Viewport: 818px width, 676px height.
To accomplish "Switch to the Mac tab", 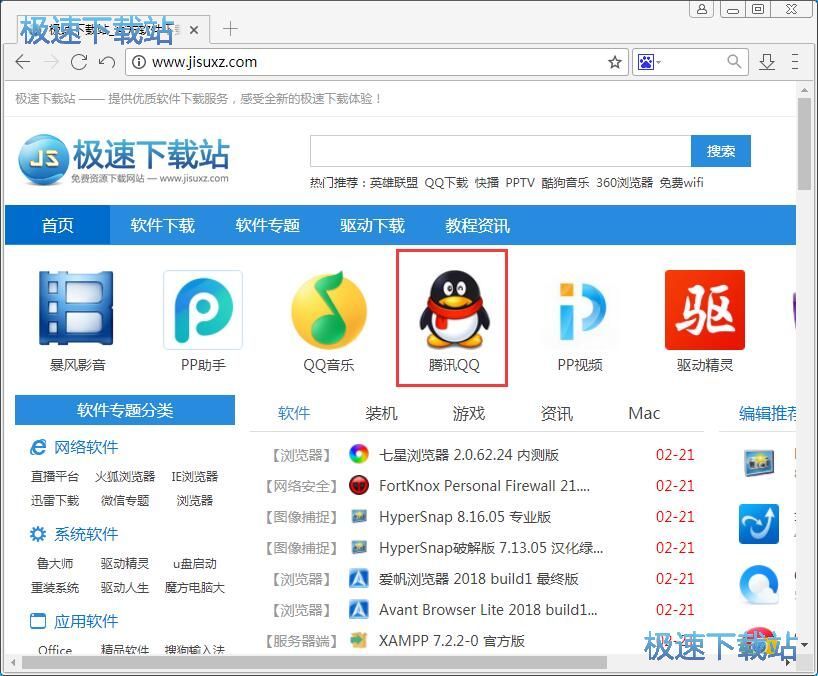I will [x=644, y=413].
